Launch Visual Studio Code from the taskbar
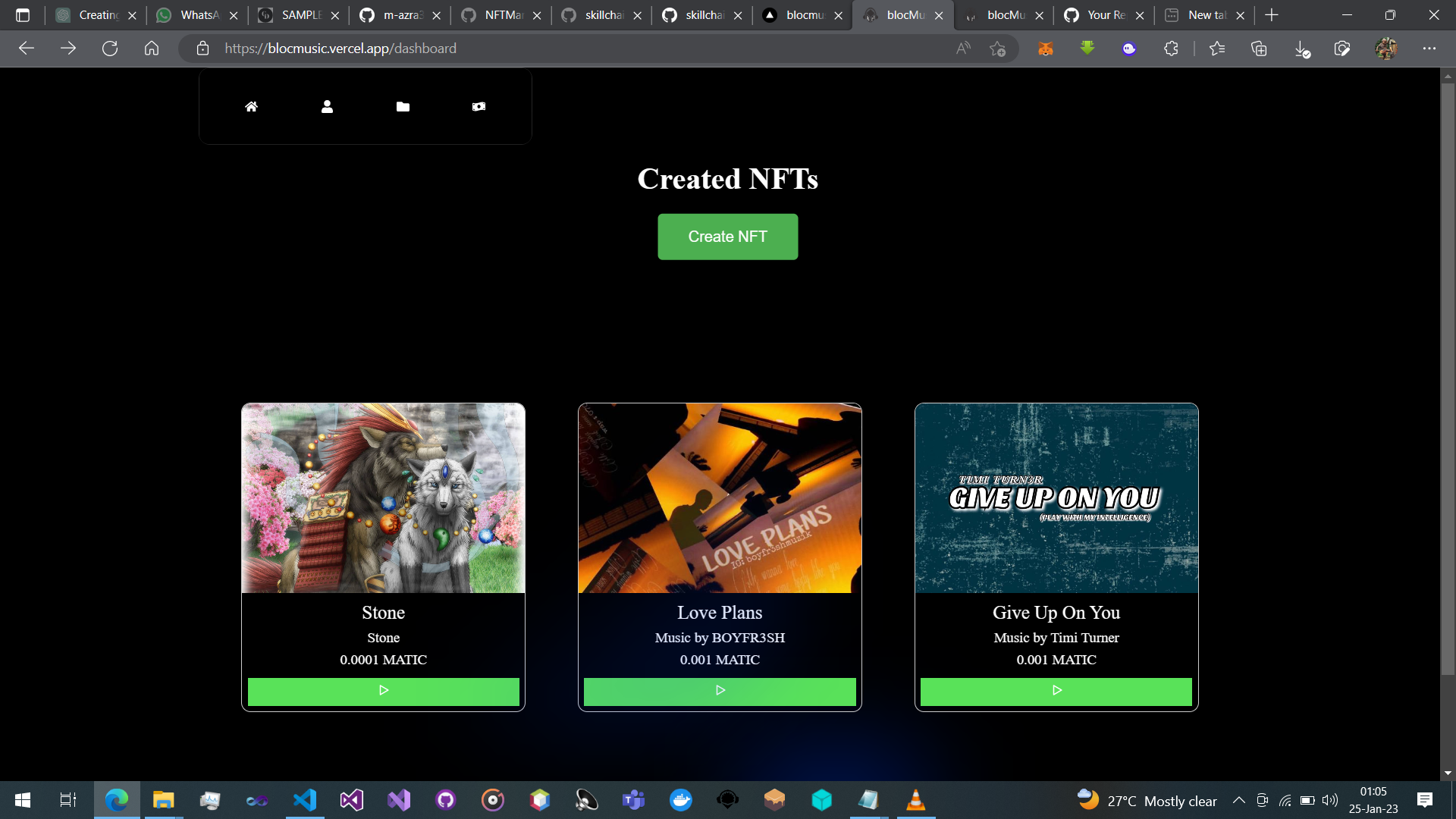The height and width of the screenshot is (819, 1456). coord(303,800)
